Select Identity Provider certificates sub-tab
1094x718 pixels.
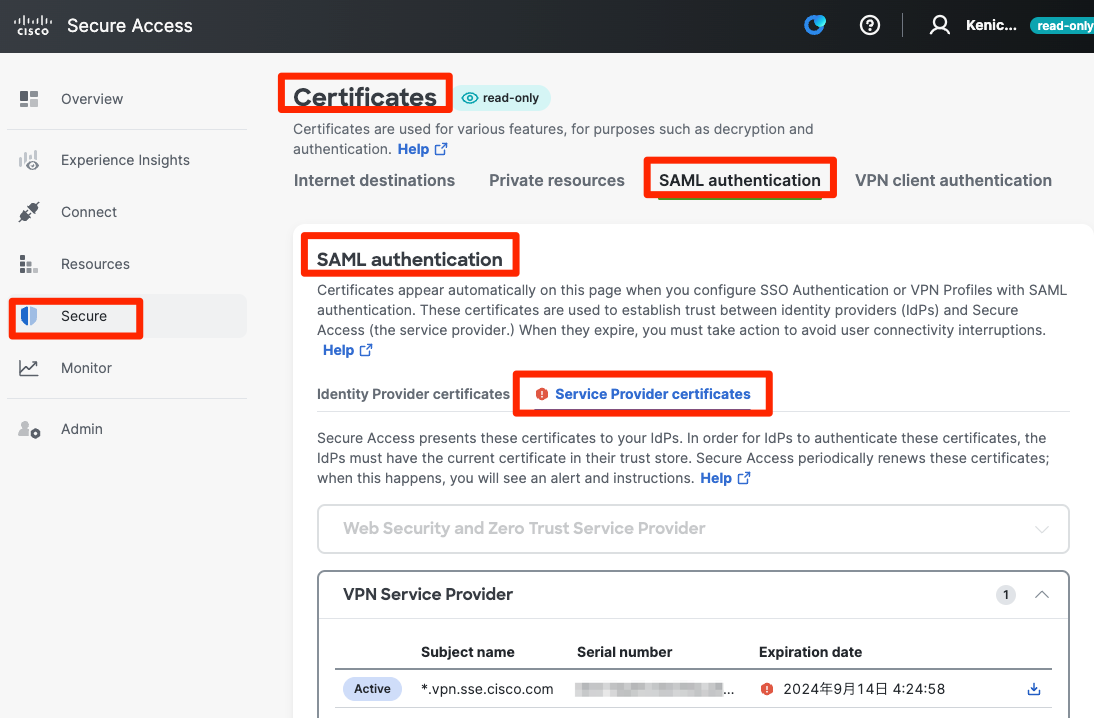413,394
